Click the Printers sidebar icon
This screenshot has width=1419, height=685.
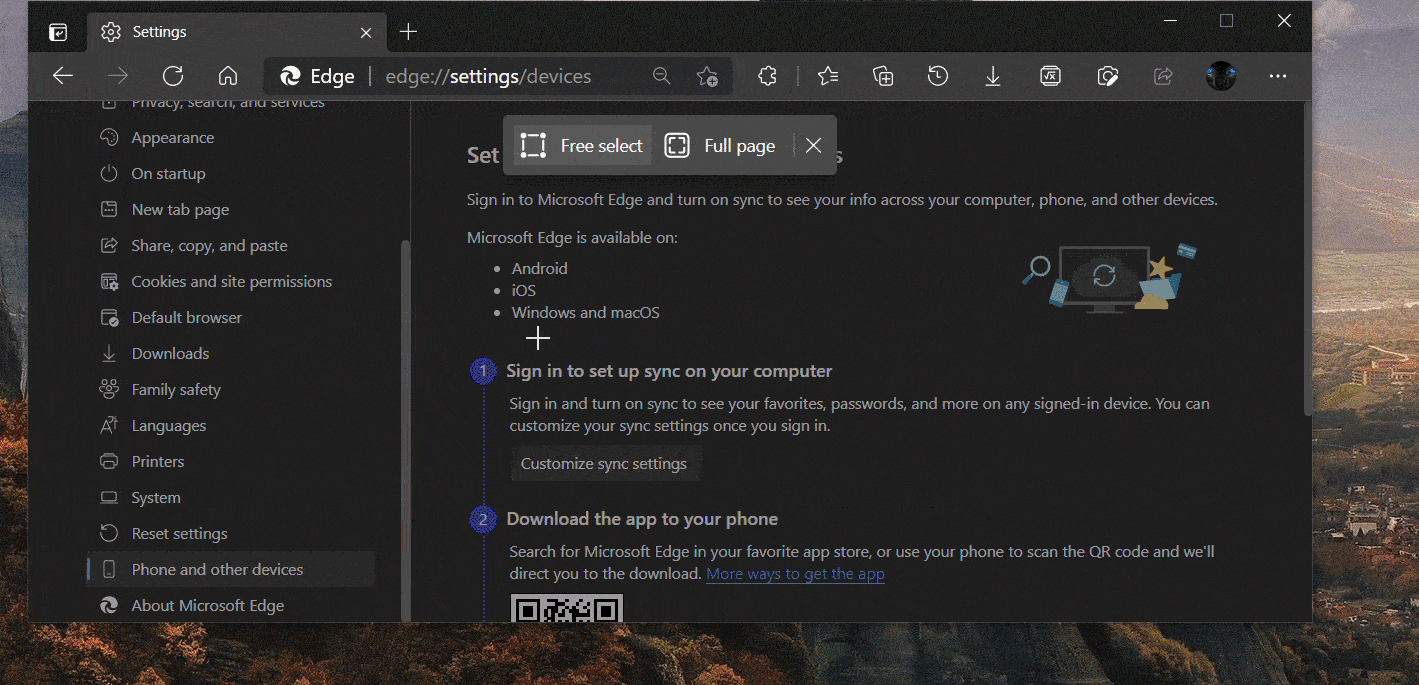pyautogui.click(x=110, y=462)
